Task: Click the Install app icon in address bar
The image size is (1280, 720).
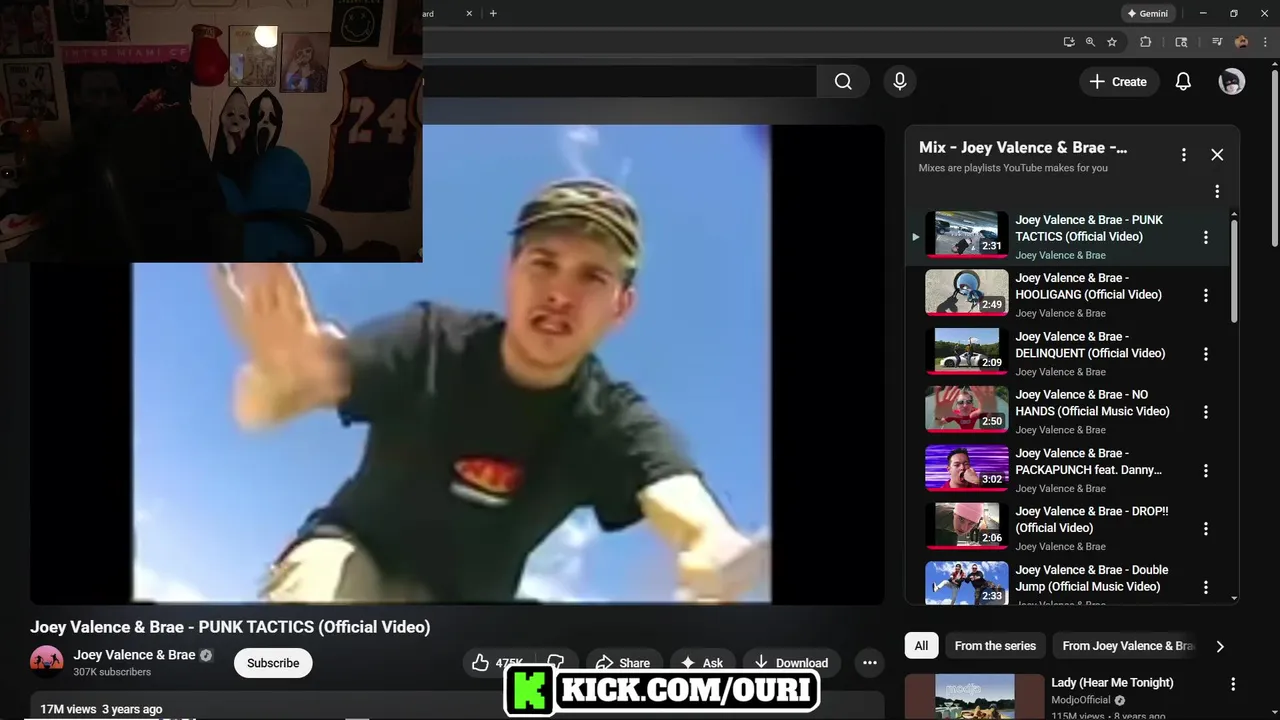Action: (x=1069, y=42)
